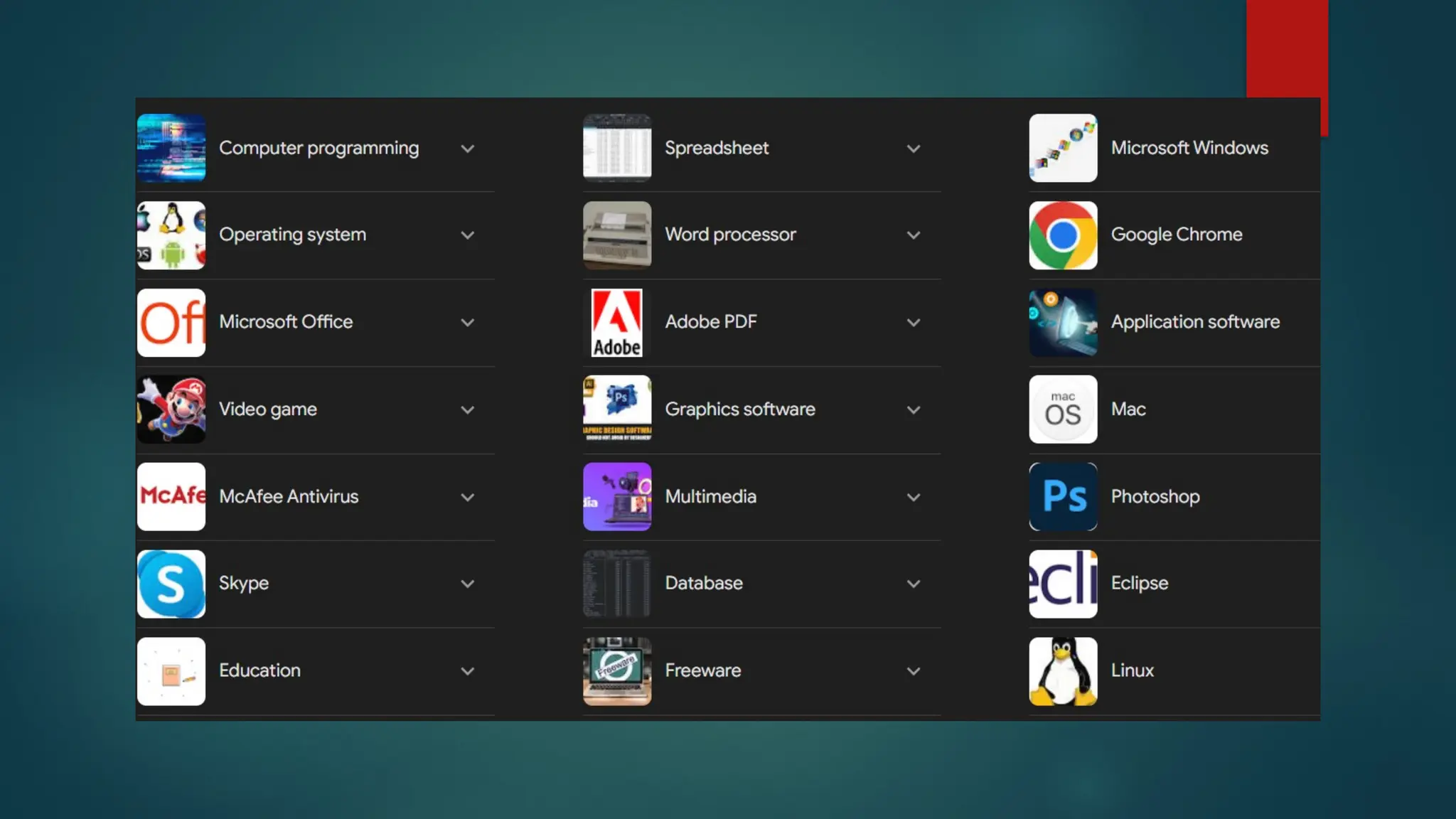Click the Skype S icon
The image size is (1456, 819).
point(171,584)
